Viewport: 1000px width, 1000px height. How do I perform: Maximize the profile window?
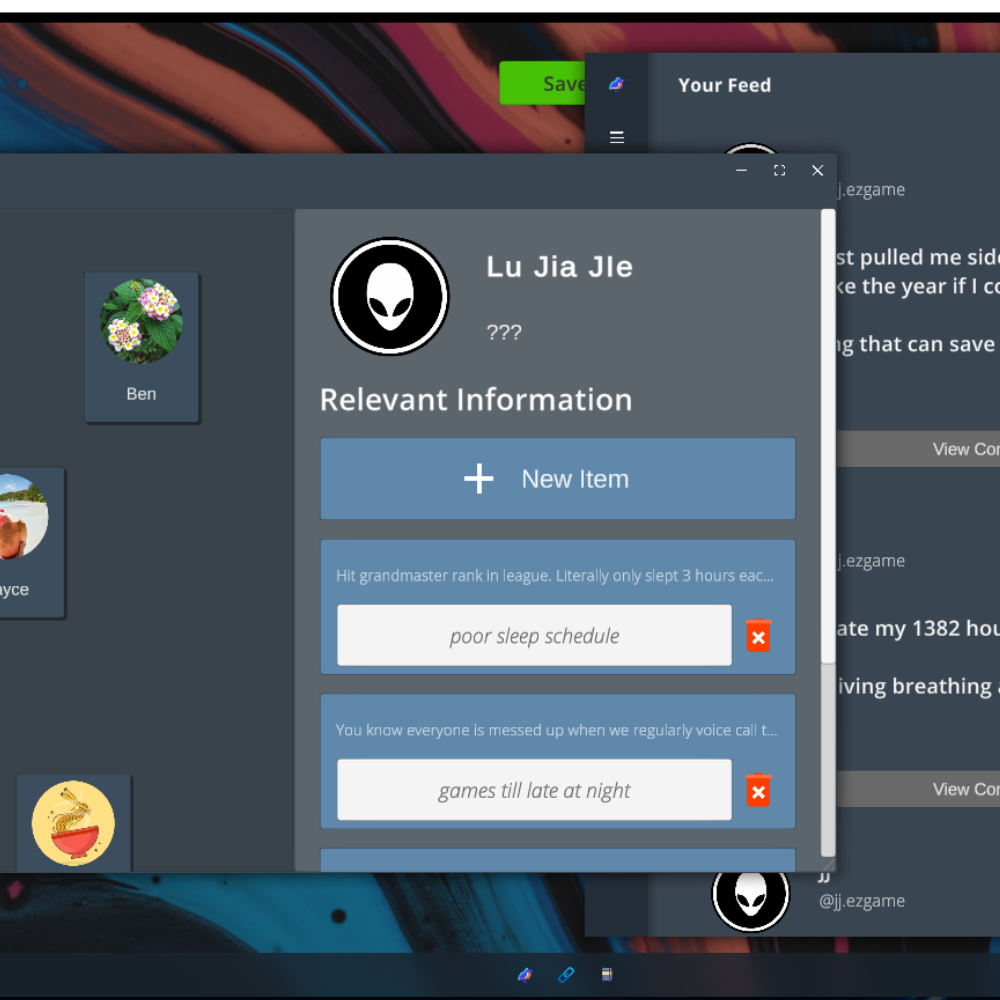pyautogui.click(x=779, y=171)
